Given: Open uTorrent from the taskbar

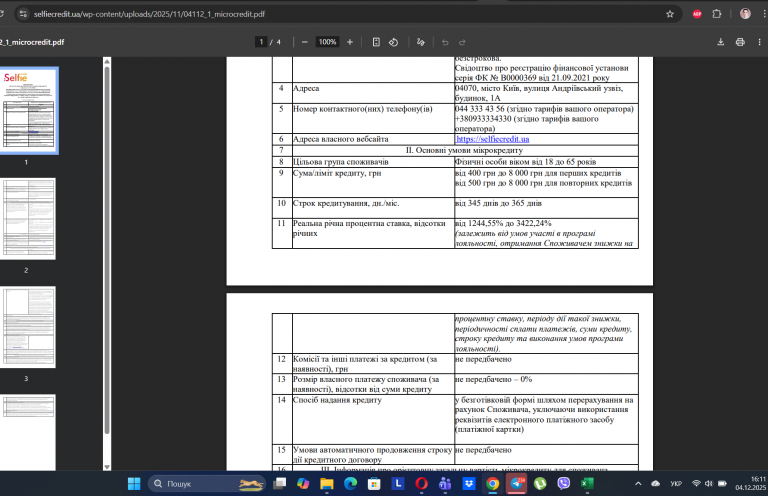Looking at the screenshot, I should click(x=540, y=484).
